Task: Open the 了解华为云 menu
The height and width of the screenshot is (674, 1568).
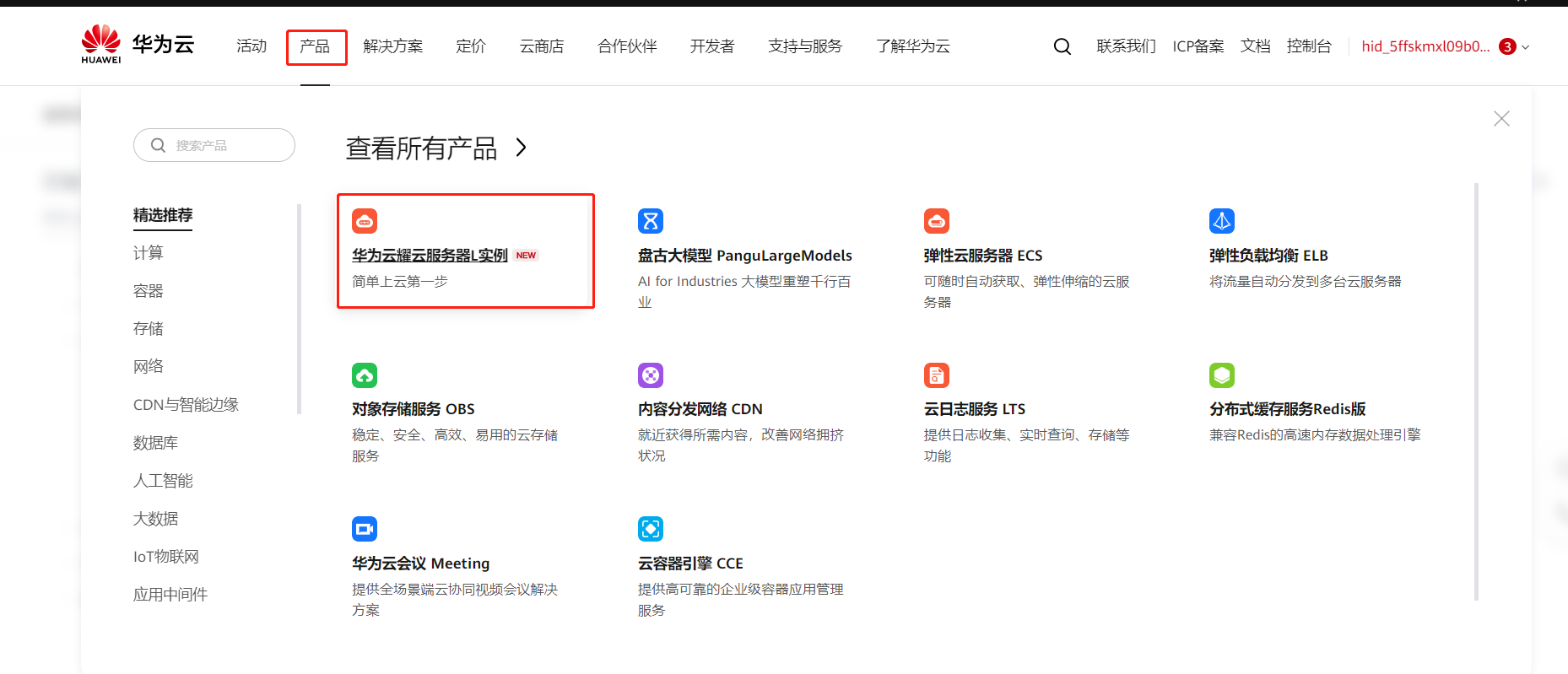Action: [913, 46]
